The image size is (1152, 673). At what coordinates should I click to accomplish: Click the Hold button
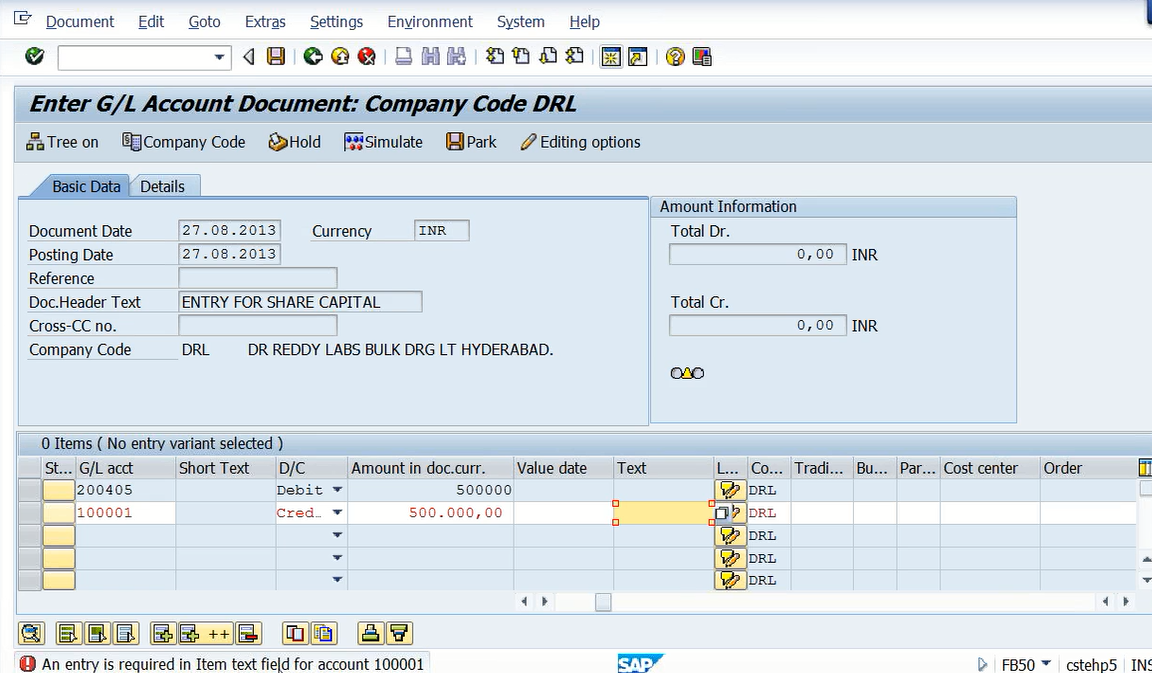(x=295, y=142)
